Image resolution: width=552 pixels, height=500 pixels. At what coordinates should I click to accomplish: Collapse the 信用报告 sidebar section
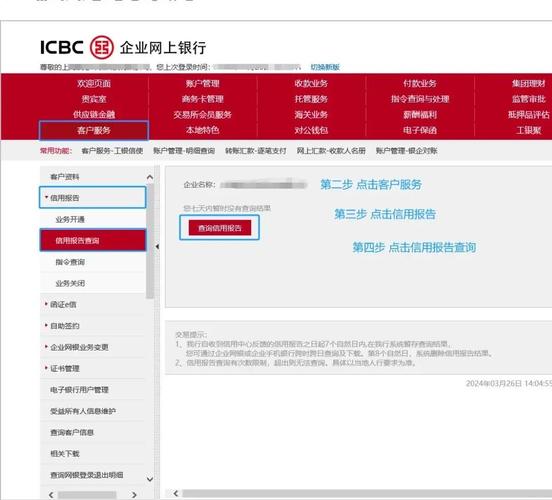pos(93,198)
